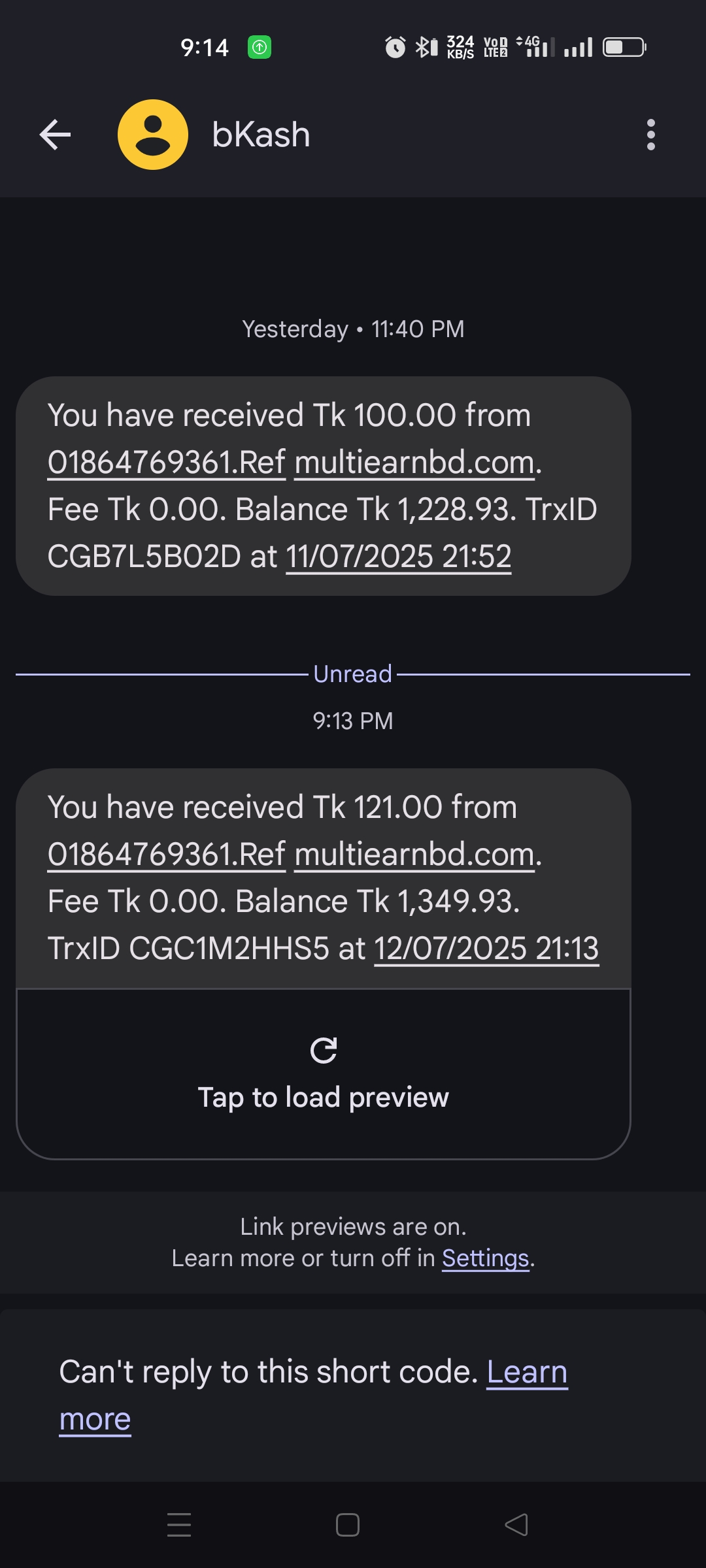Screen dimensions: 706x1568
Task: Open the recent apps navigation button
Action: pyautogui.click(x=179, y=1525)
